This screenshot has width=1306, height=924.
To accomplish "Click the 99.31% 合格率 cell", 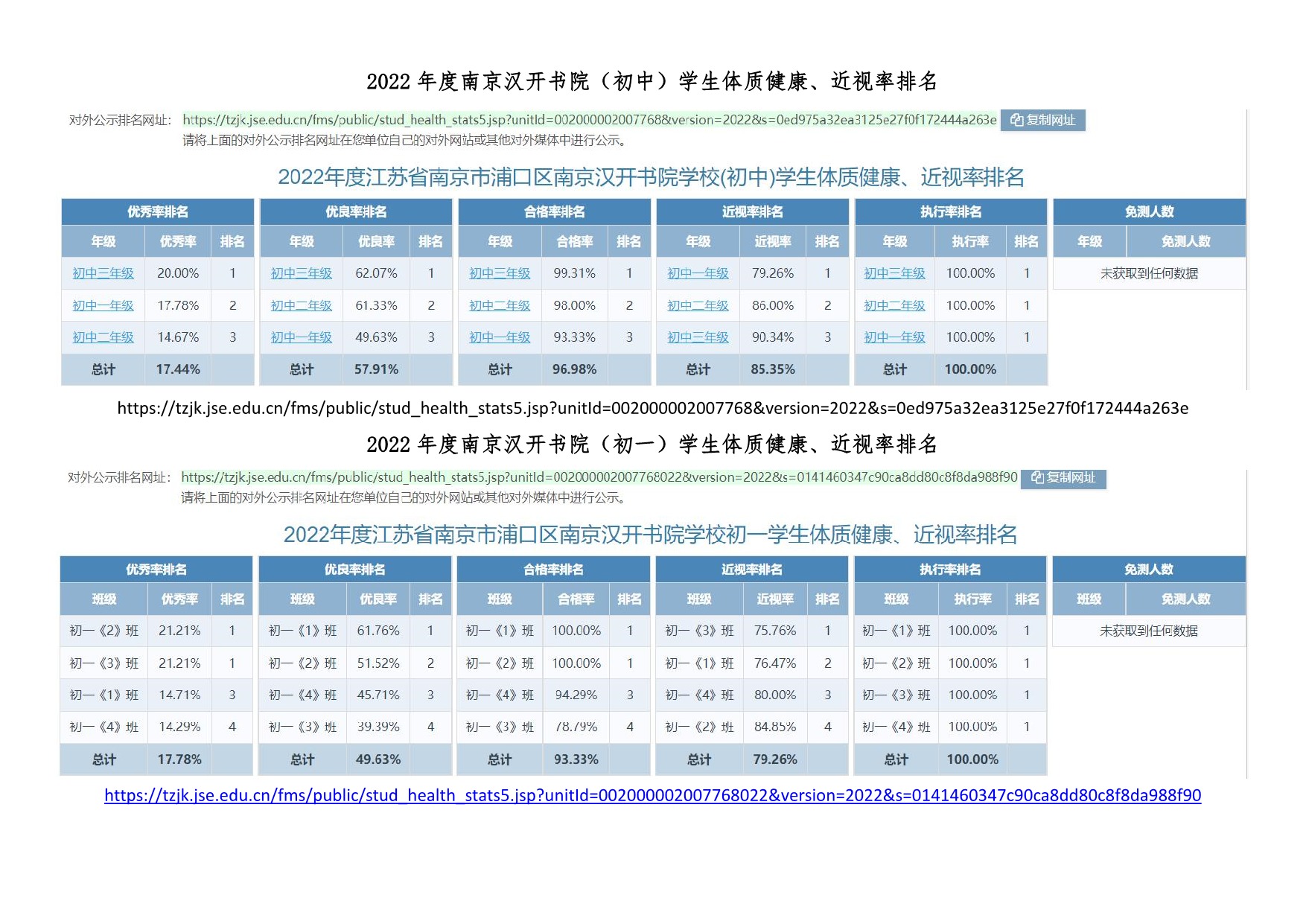I will [574, 273].
